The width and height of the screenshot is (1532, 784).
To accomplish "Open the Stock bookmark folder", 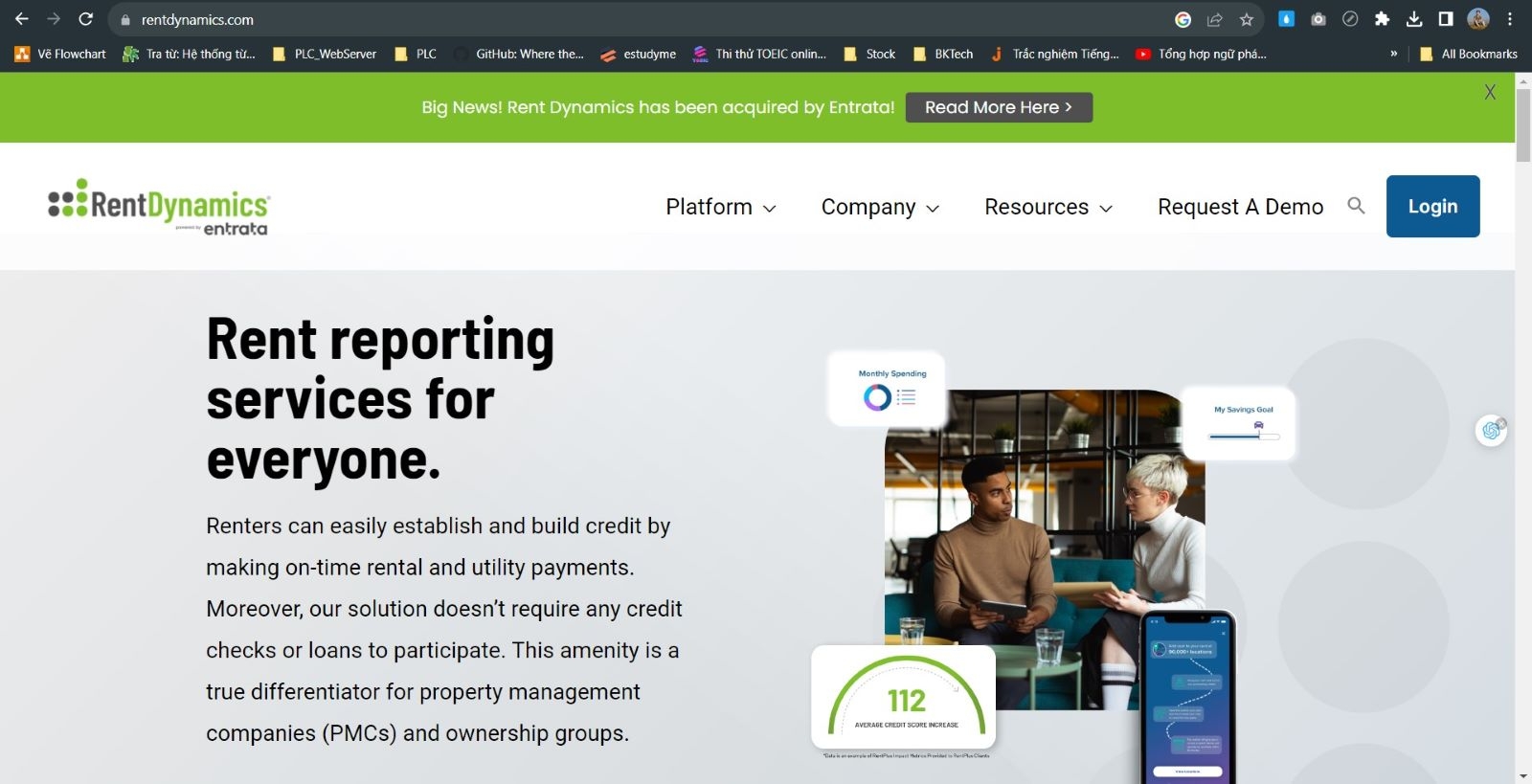I will coord(869,55).
